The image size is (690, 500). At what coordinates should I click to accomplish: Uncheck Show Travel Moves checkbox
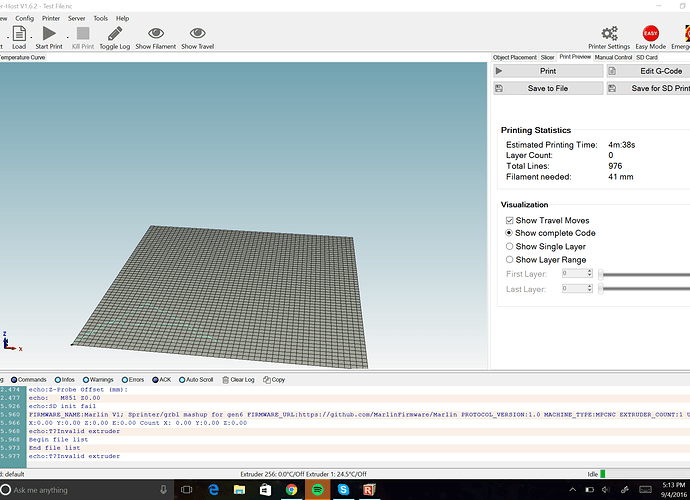(509, 221)
